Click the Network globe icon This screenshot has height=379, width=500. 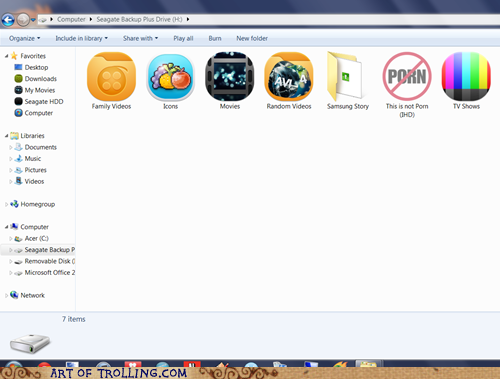click(x=14, y=295)
